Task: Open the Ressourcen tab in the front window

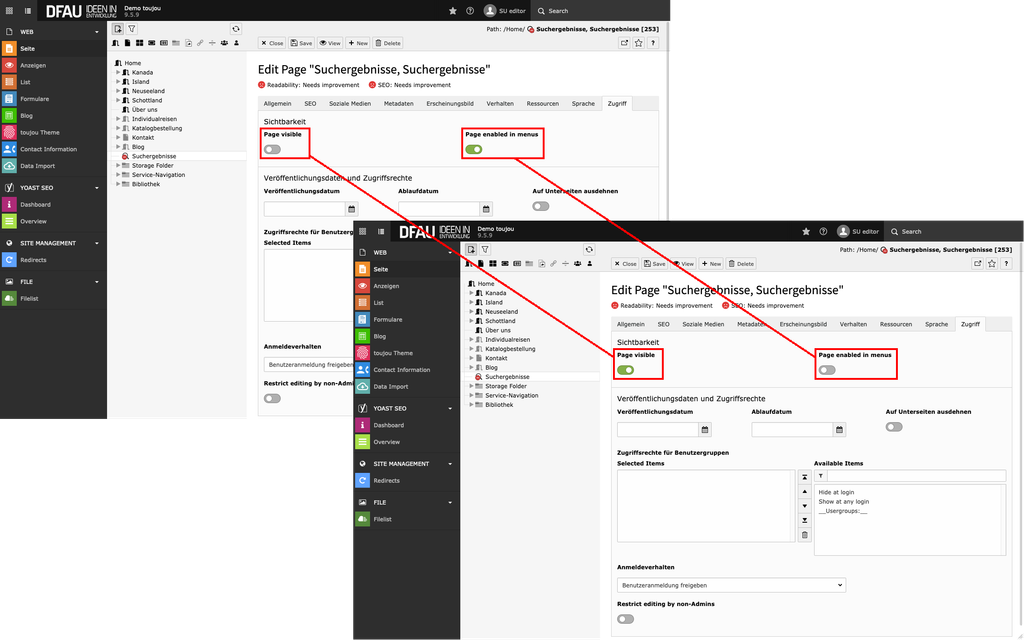Action: tap(895, 324)
